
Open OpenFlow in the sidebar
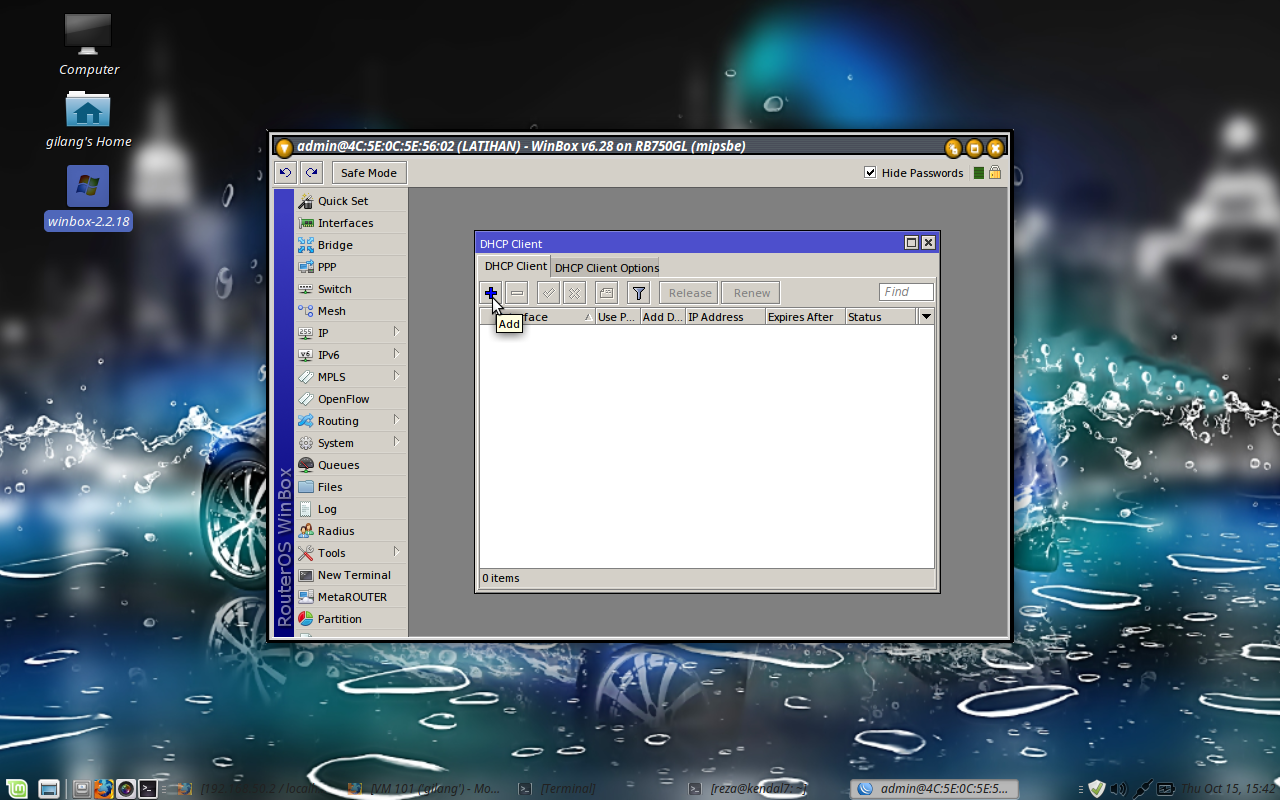(x=351, y=399)
